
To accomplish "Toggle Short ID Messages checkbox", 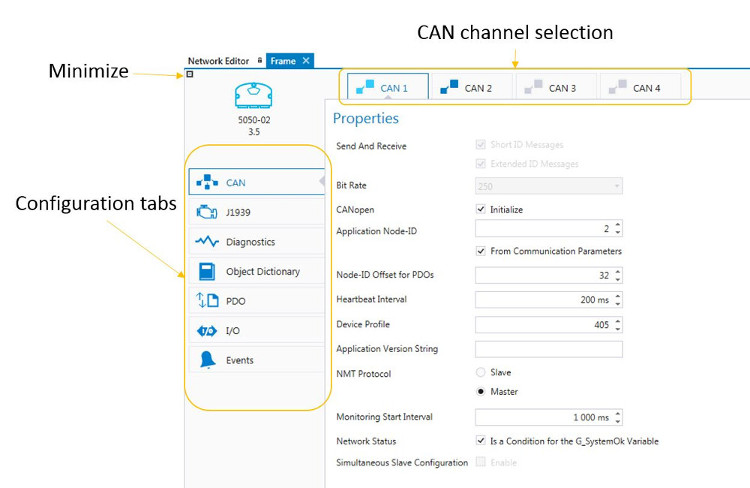I will [x=481, y=144].
